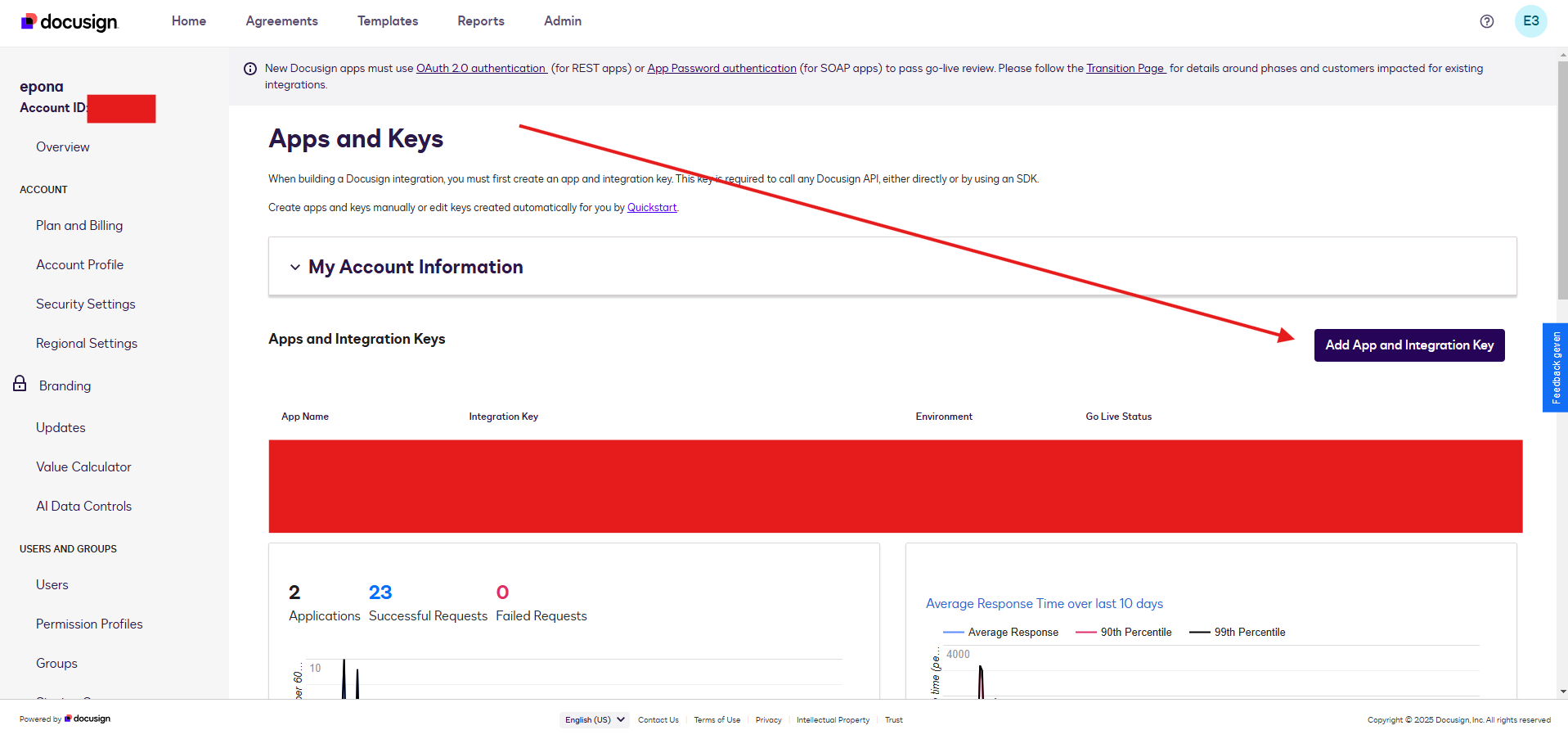The image size is (1568, 739).
Task: Open the help question mark icon
Action: click(1486, 21)
